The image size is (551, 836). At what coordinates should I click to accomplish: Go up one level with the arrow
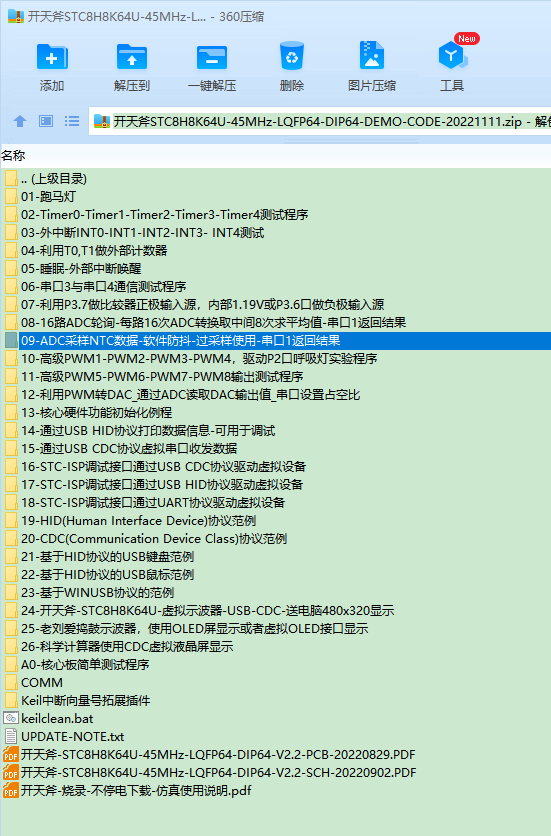point(20,121)
